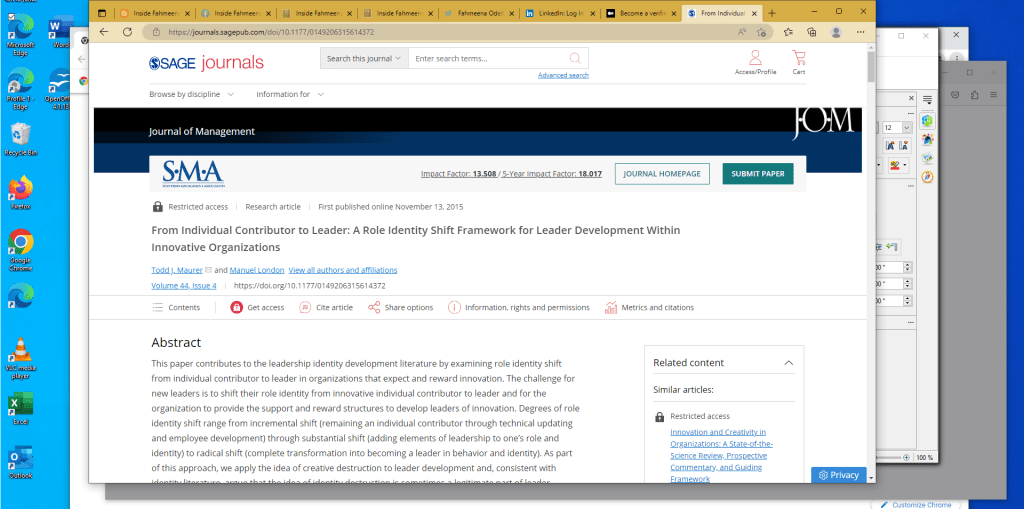Click the search magnifier icon

(575, 59)
